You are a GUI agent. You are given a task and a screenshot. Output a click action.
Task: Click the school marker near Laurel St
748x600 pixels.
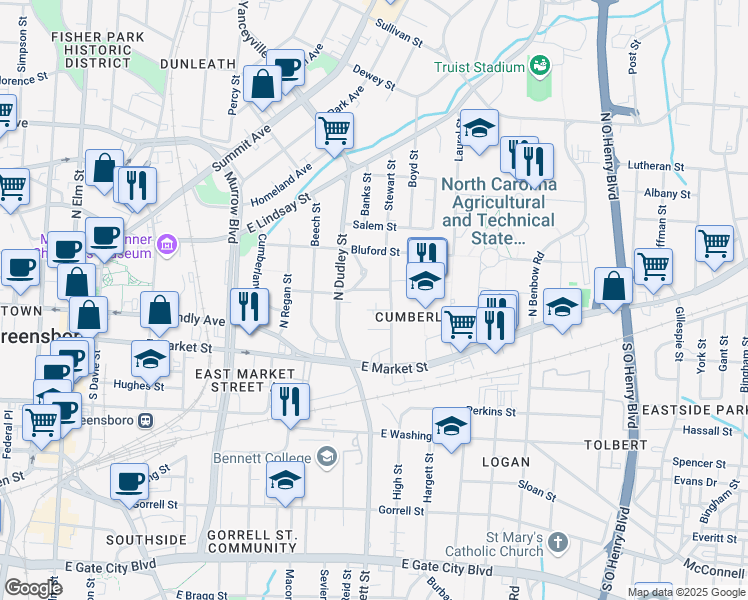pyautogui.click(x=479, y=129)
